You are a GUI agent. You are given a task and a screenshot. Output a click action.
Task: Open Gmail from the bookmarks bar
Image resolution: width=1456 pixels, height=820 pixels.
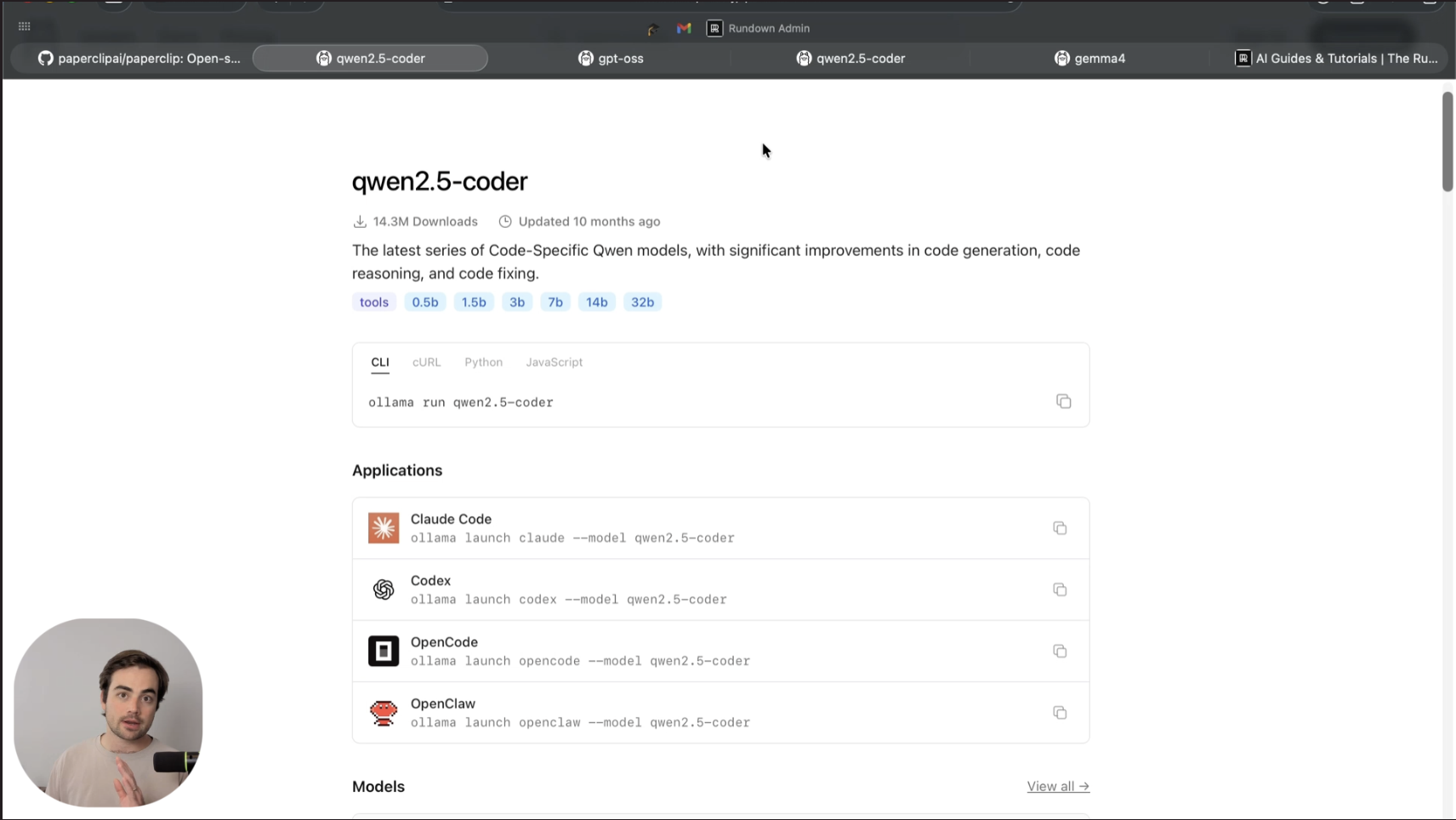[684, 27]
